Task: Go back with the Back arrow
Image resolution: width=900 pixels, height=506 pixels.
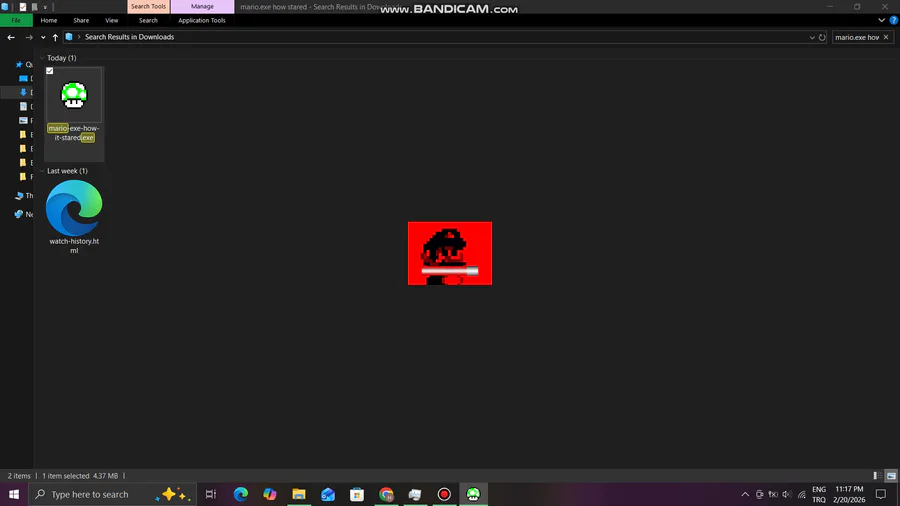Action: (11, 37)
